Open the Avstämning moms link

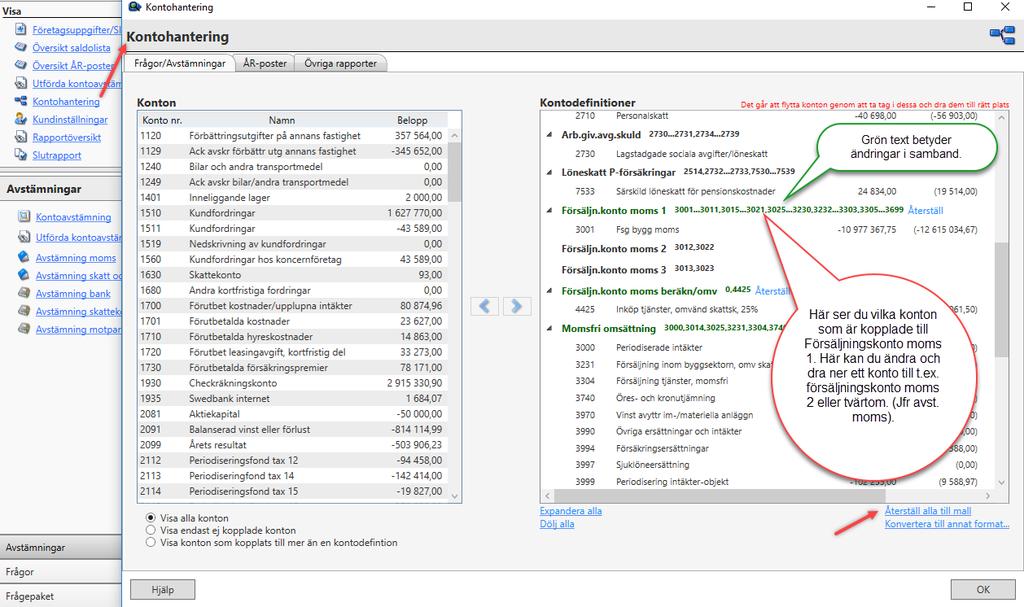click(76, 257)
